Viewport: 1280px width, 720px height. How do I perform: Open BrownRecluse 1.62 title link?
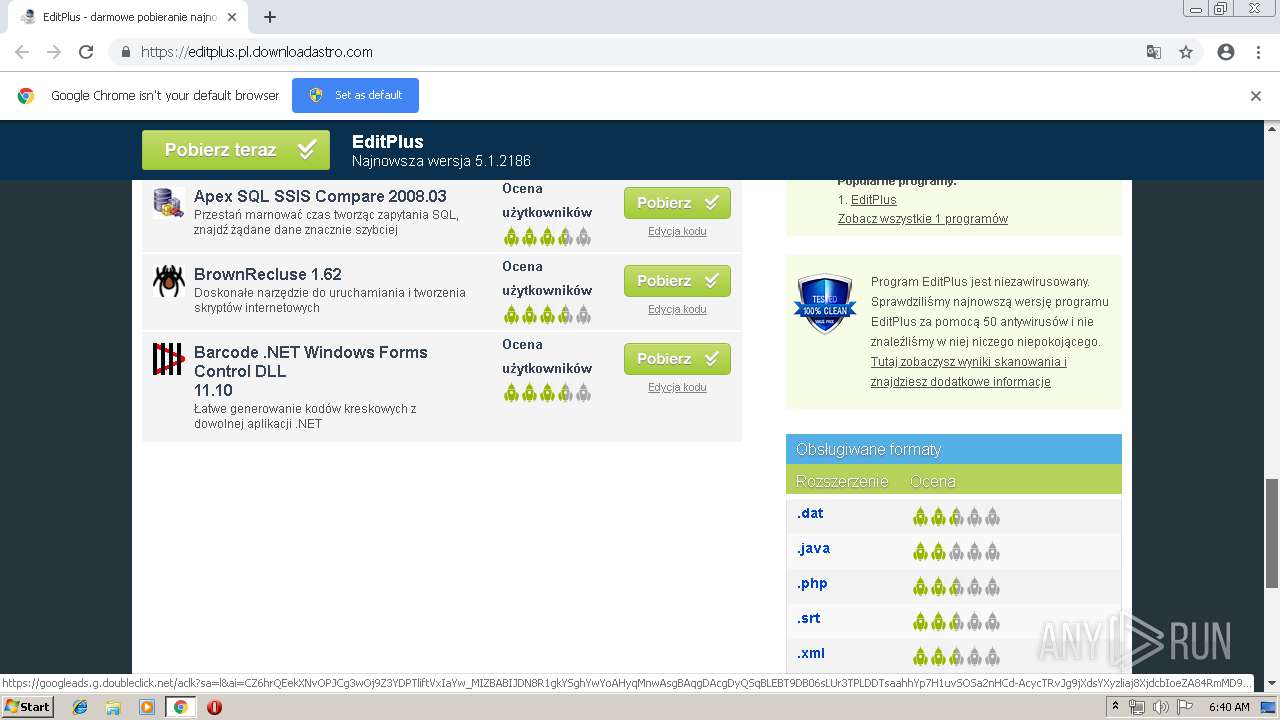click(268, 274)
